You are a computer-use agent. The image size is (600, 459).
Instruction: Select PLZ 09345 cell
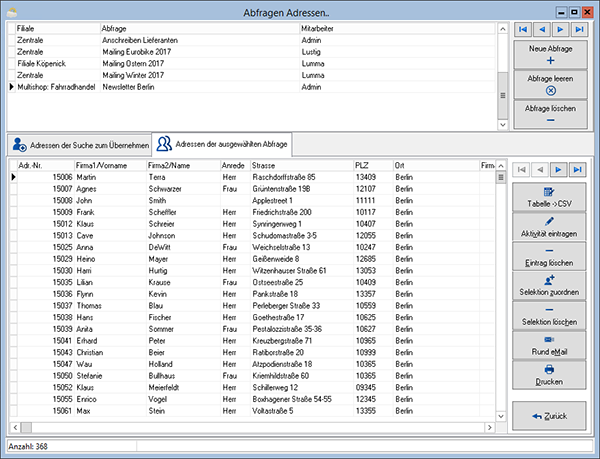point(374,387)
